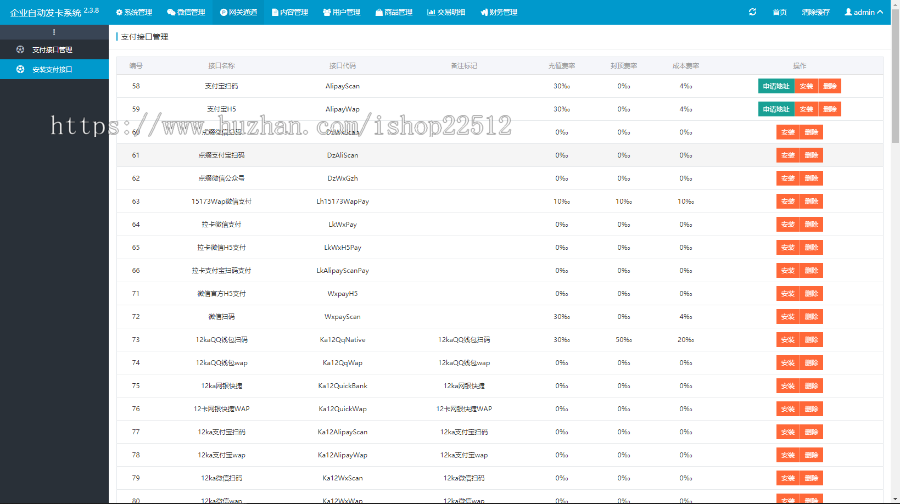Viewport: 900px width, 504px height.
Task: Delete the LkAlipayScanPay interface
Action: (811, 270)
